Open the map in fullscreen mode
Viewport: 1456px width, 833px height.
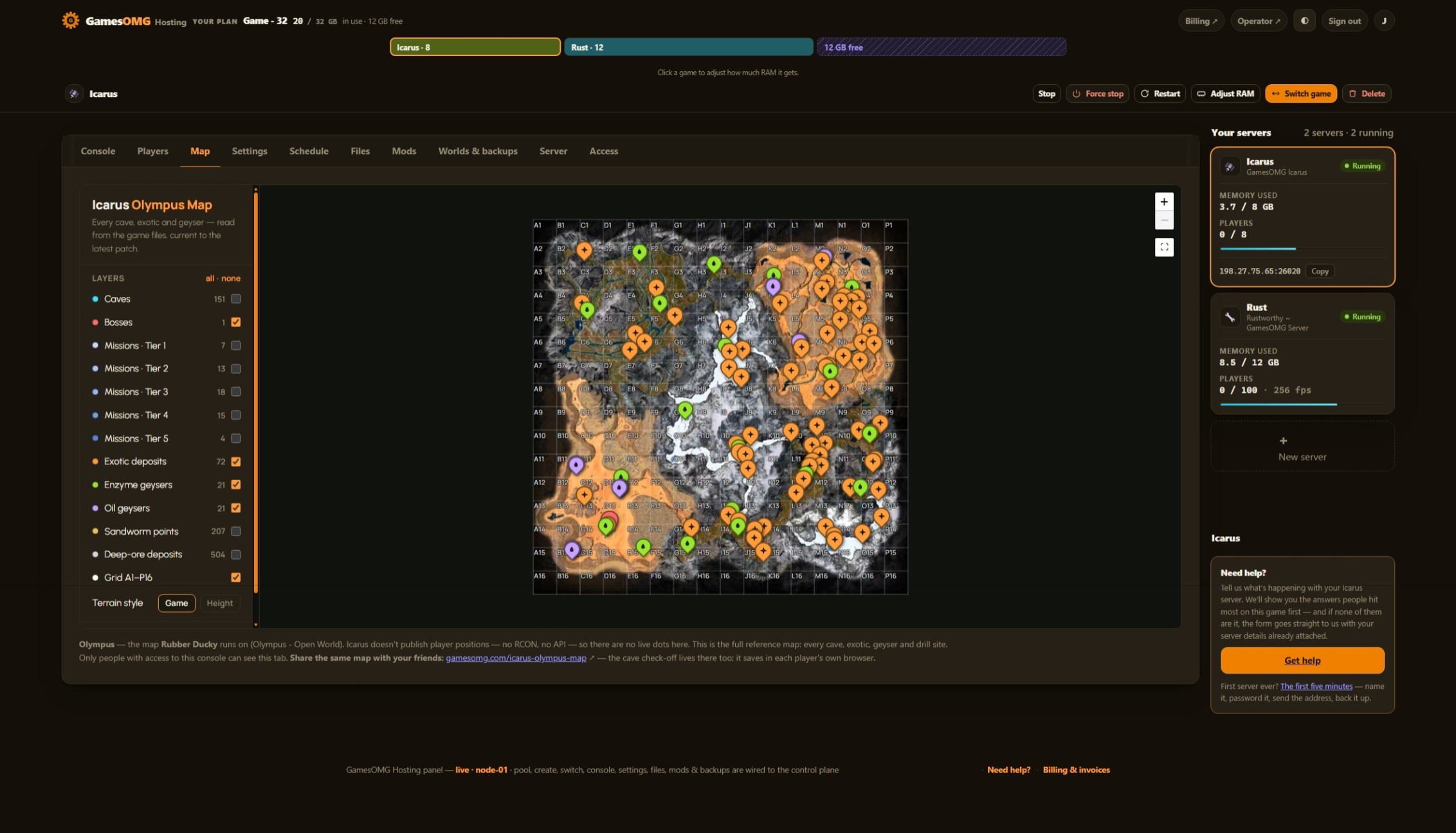1164,247
